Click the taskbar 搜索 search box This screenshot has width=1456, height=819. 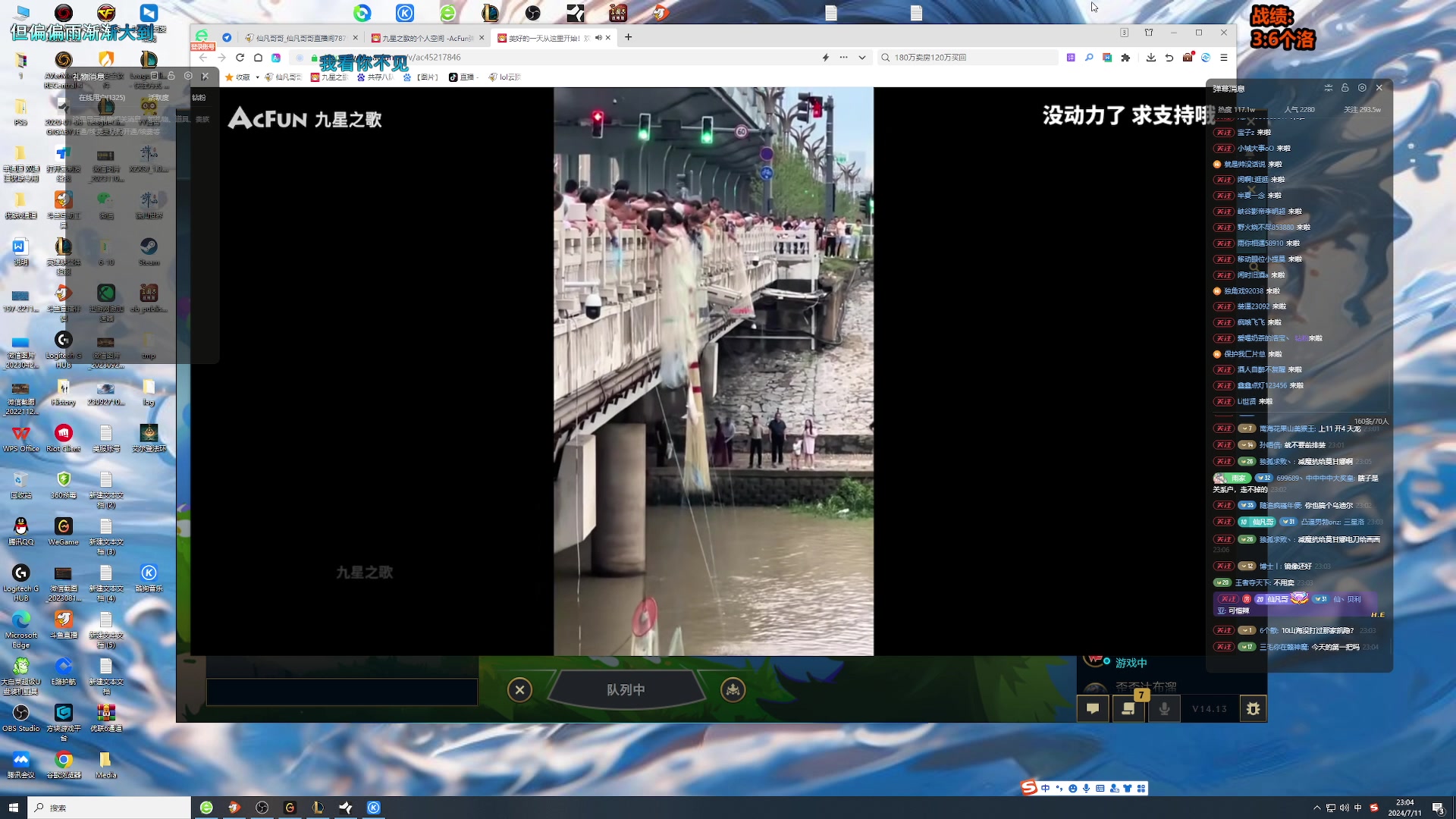coord(110,808)
